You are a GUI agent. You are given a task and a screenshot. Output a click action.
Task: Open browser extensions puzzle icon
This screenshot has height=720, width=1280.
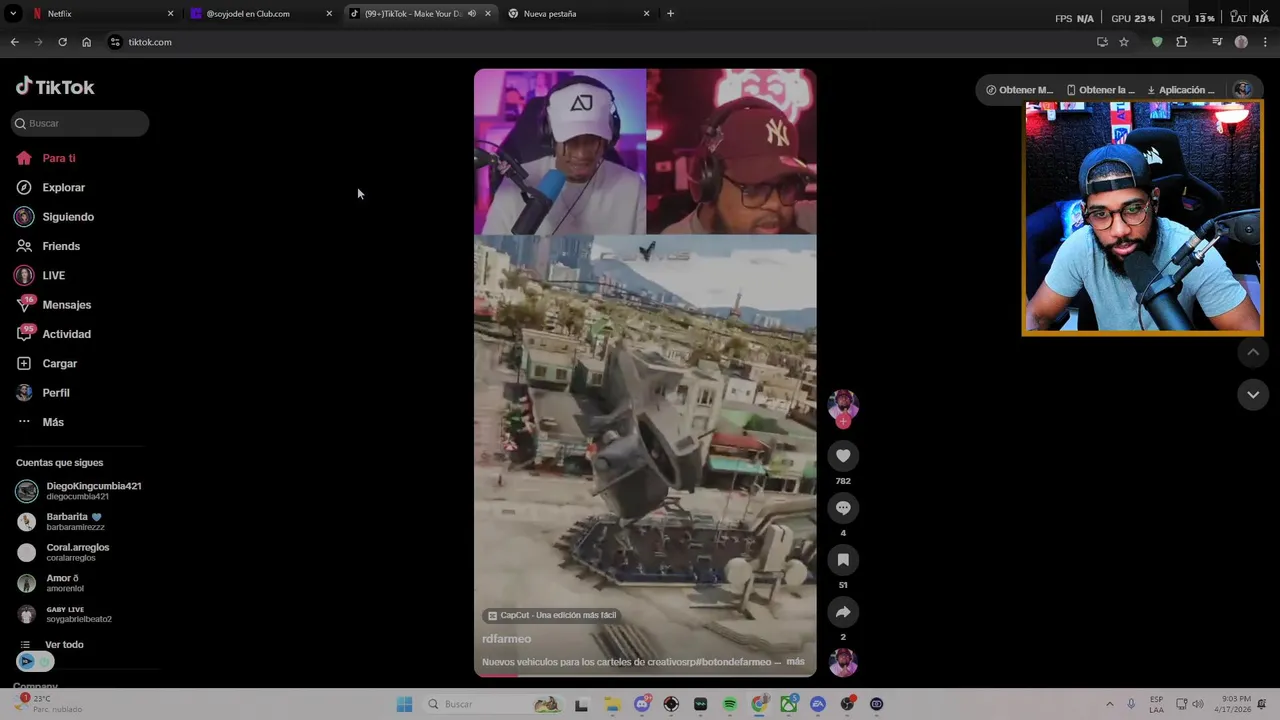1182,42
